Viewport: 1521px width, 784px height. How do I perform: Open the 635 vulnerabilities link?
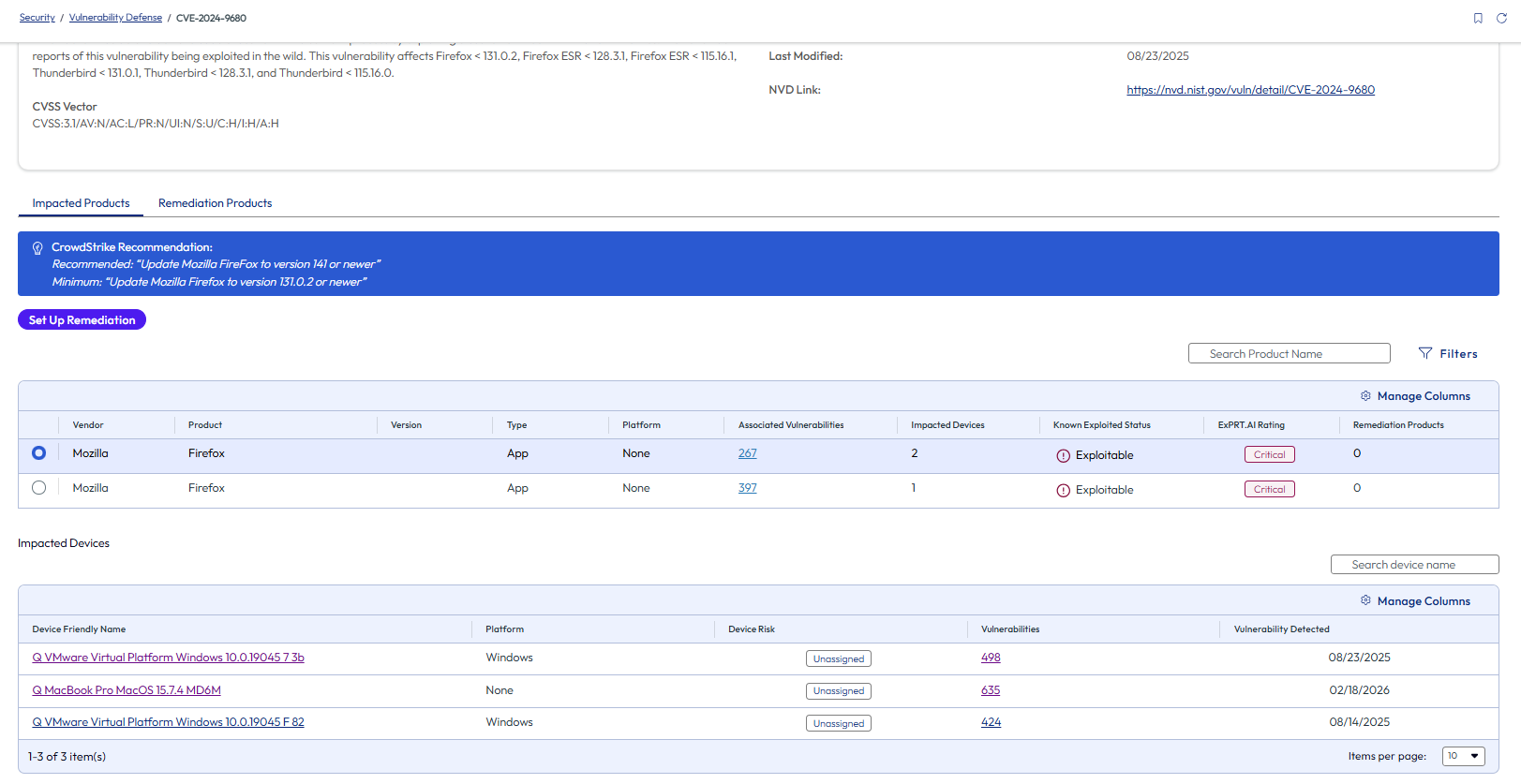[991, 690]
